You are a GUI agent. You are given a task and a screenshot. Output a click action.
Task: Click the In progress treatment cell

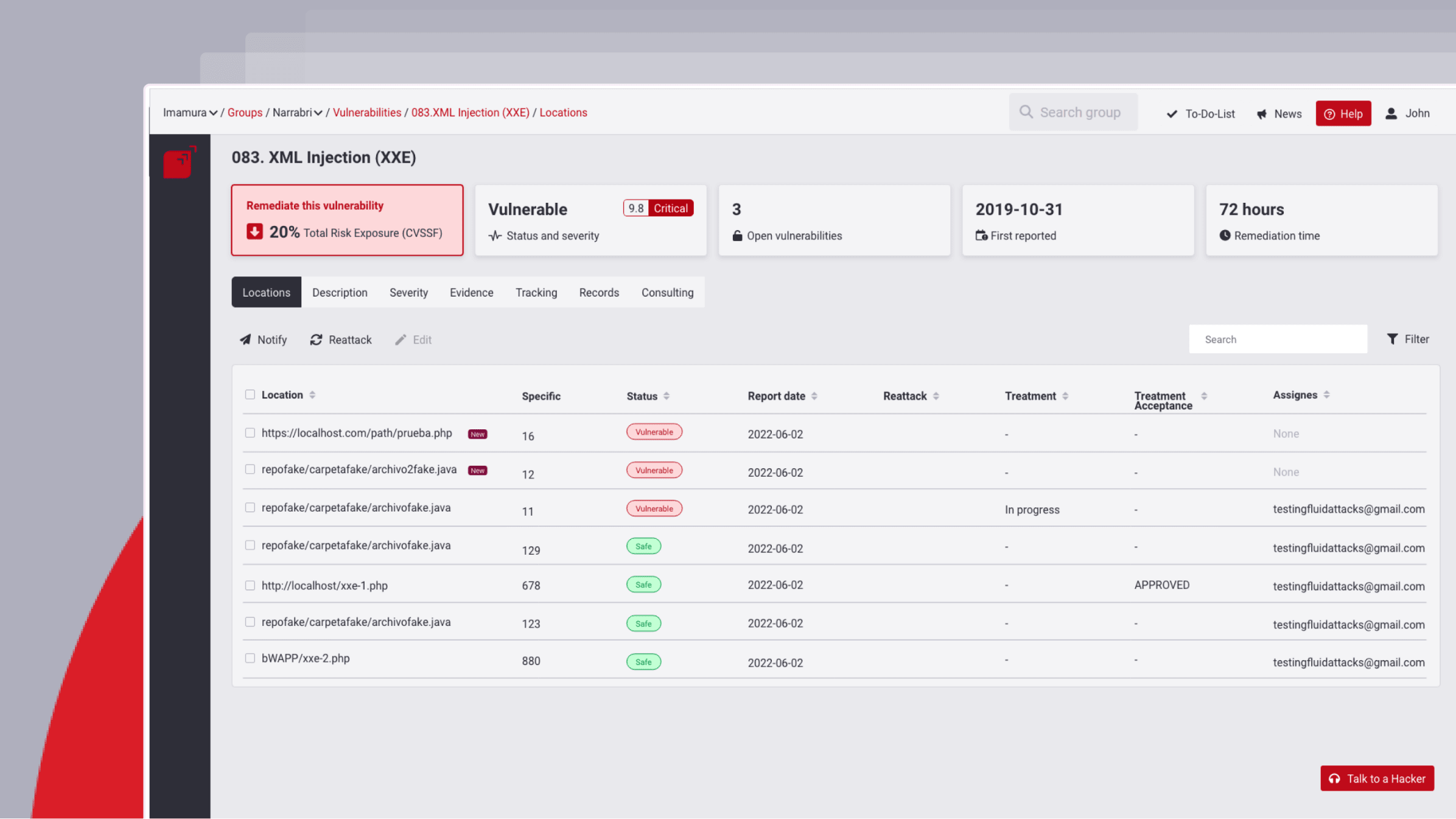click(1032, 510)
